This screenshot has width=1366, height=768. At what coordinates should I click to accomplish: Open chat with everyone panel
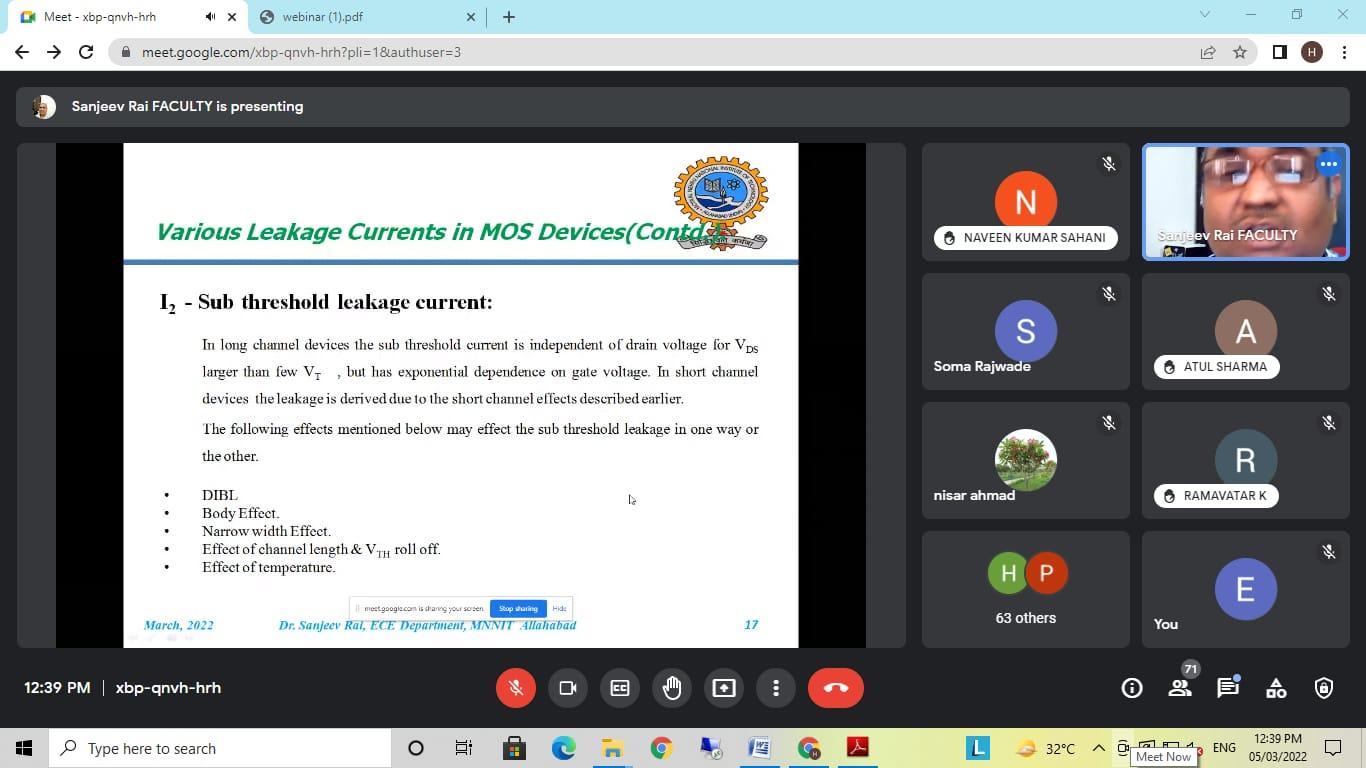[x=1228, y=688]
